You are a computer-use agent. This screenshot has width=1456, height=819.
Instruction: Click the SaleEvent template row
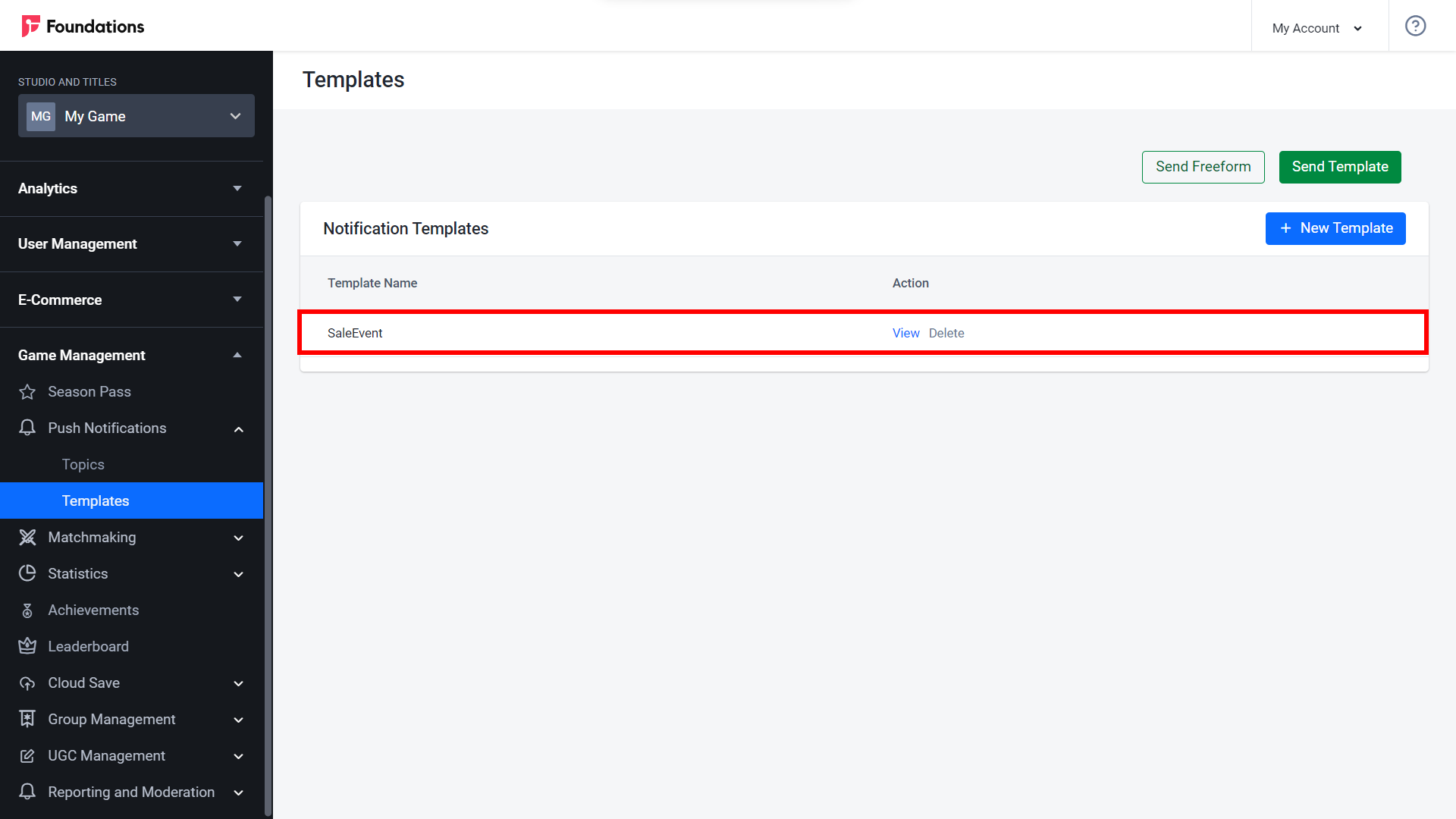click(x=864, y=332)
